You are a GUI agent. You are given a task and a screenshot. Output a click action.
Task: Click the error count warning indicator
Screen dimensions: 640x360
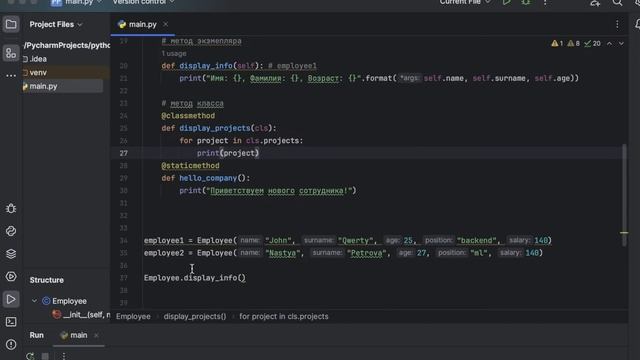click(557, 43)
